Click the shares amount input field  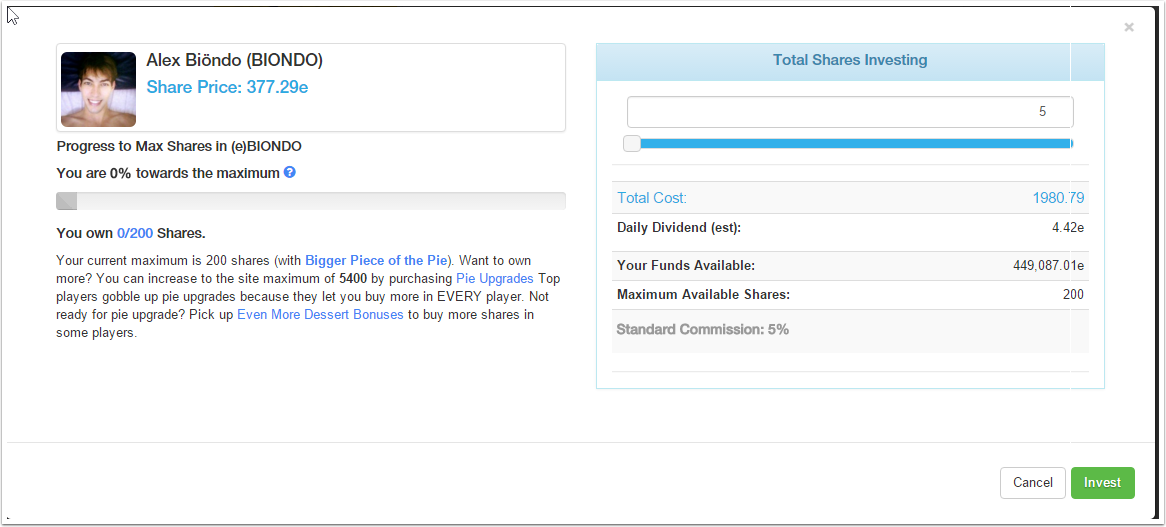(x=849, y=112)
